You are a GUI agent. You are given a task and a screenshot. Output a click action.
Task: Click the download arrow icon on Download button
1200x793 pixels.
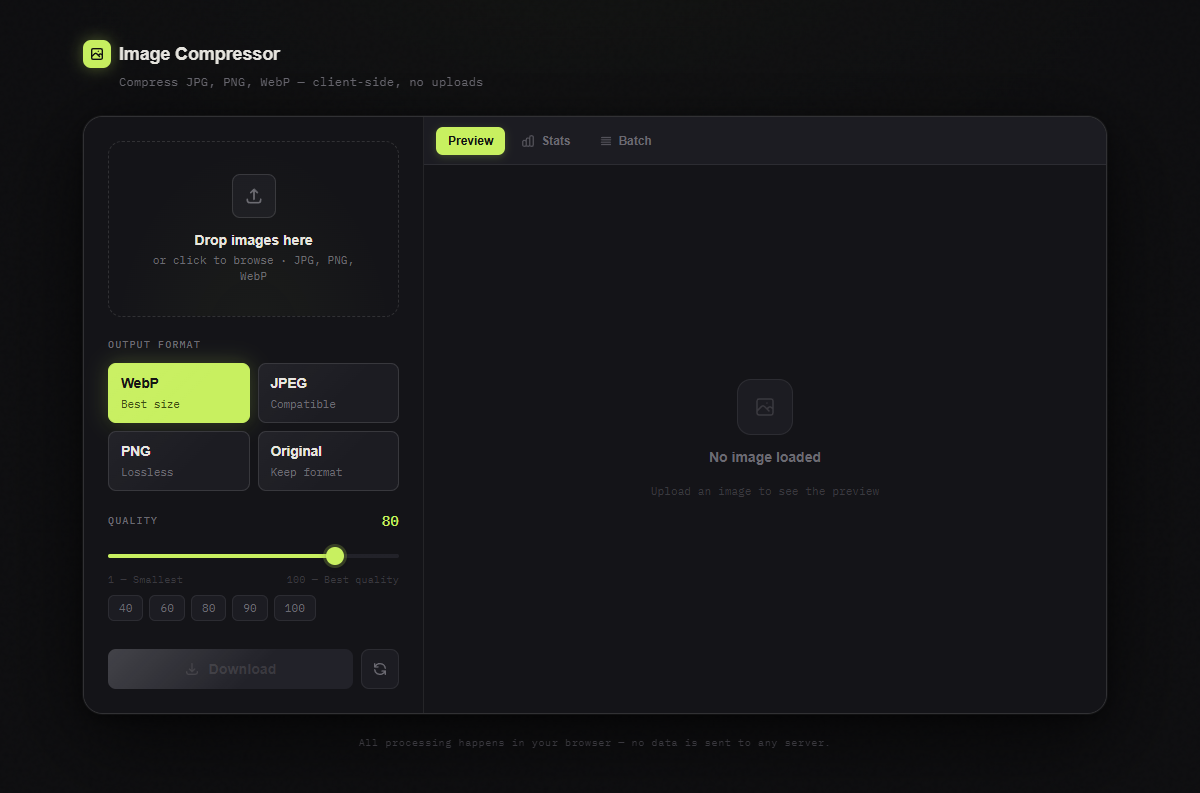point(192,669)
